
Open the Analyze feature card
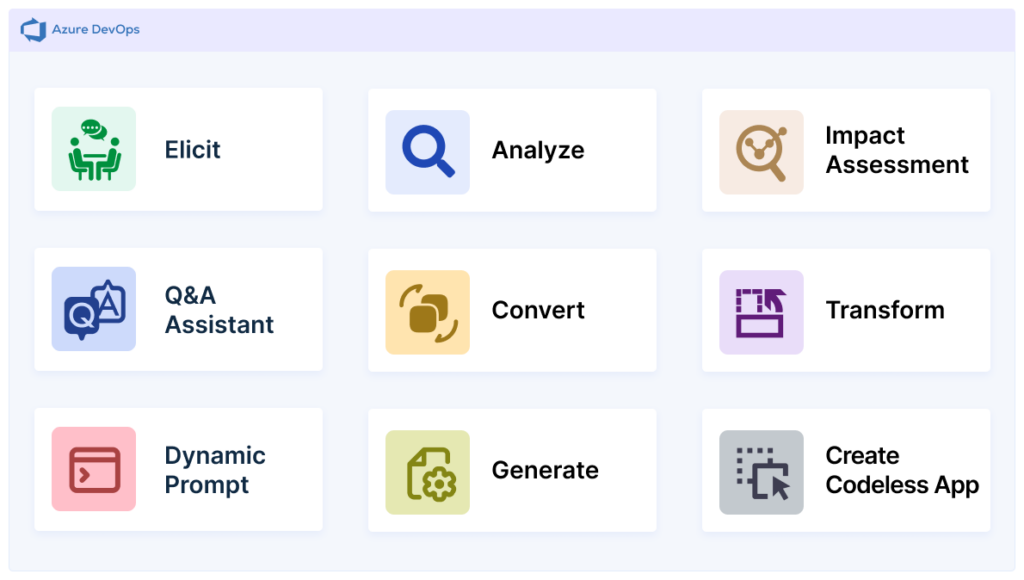pyautogui.click(x=512, y=150)
